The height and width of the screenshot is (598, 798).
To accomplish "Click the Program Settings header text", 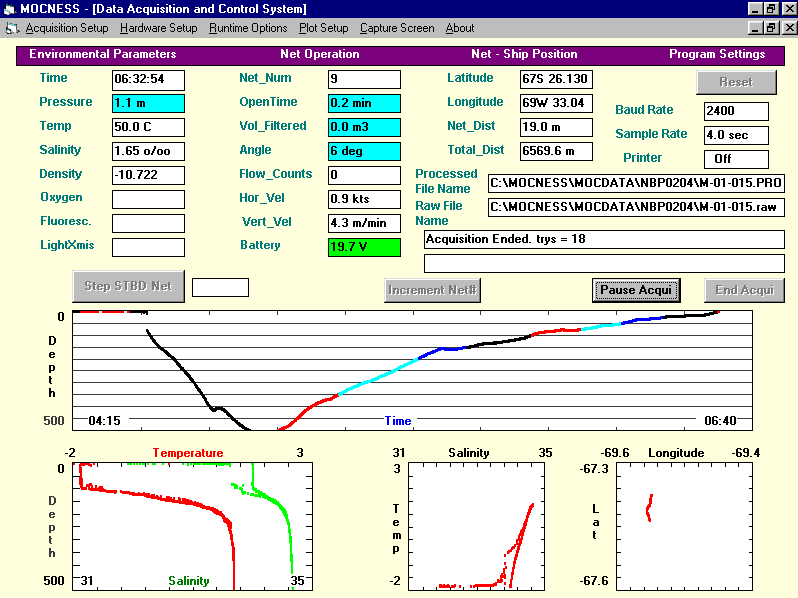I will click(x=717, y=54).
